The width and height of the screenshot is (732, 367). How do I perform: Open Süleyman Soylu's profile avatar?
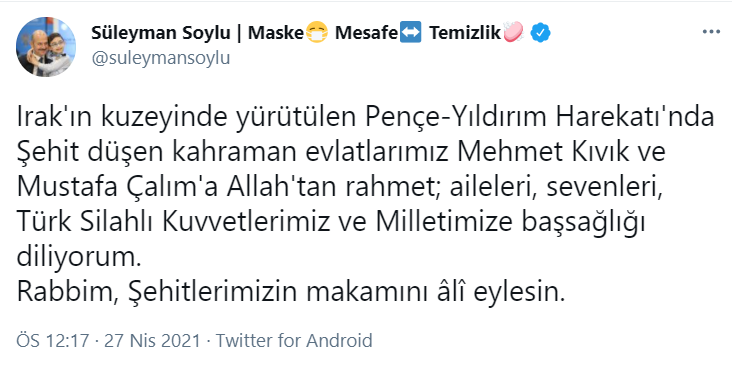coord(46,47)
